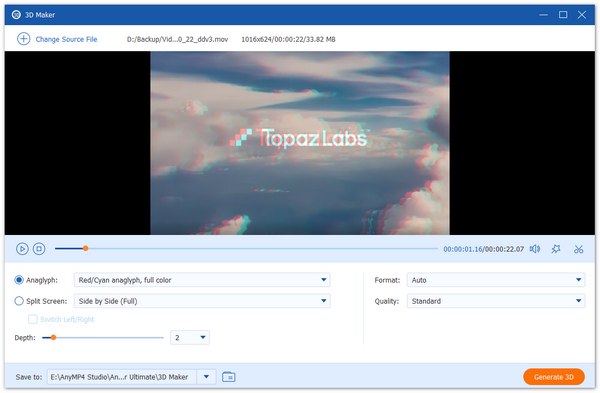Click the Depth slider handle

tap(54, 338)
